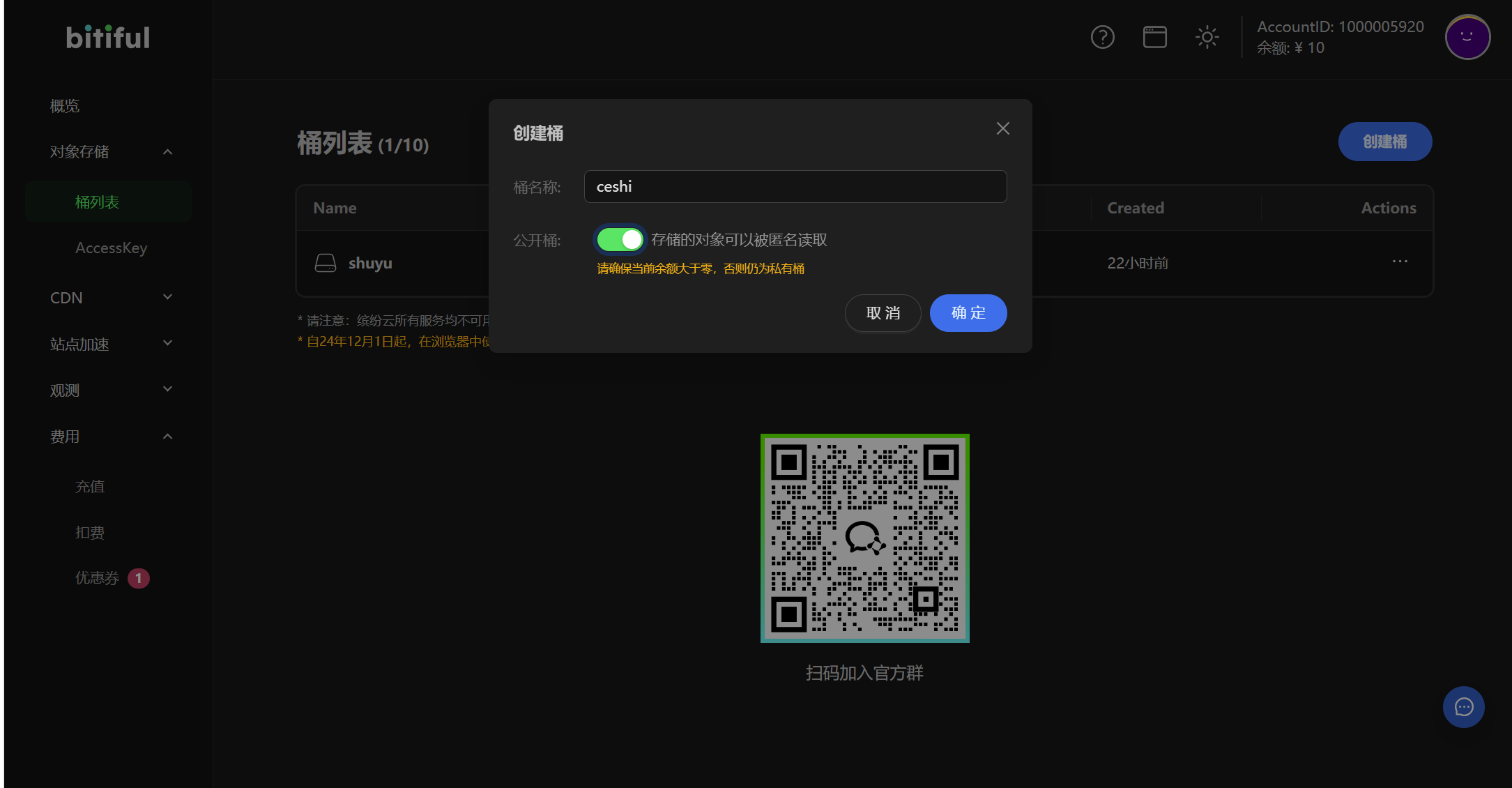Click the bucket name input field
The height and width of the screenshot is (788, 1512).
tap(795, 187)
